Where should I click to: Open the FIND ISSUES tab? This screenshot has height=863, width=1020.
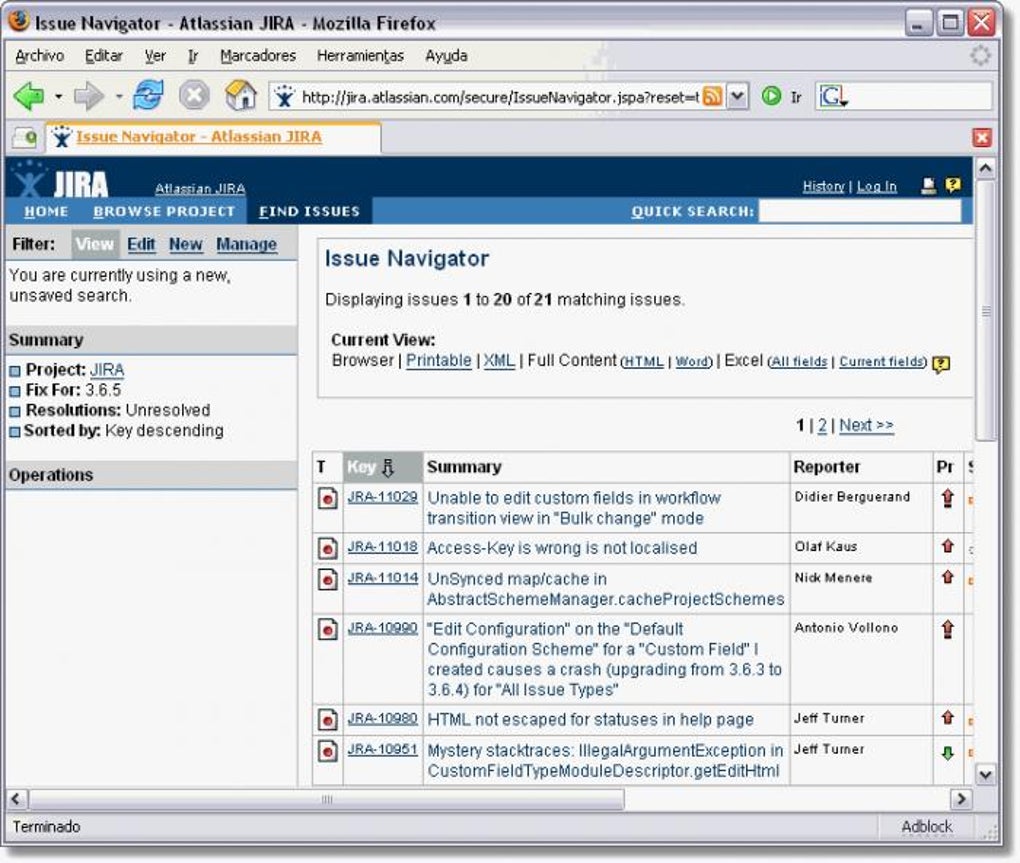tap(309, 211)
